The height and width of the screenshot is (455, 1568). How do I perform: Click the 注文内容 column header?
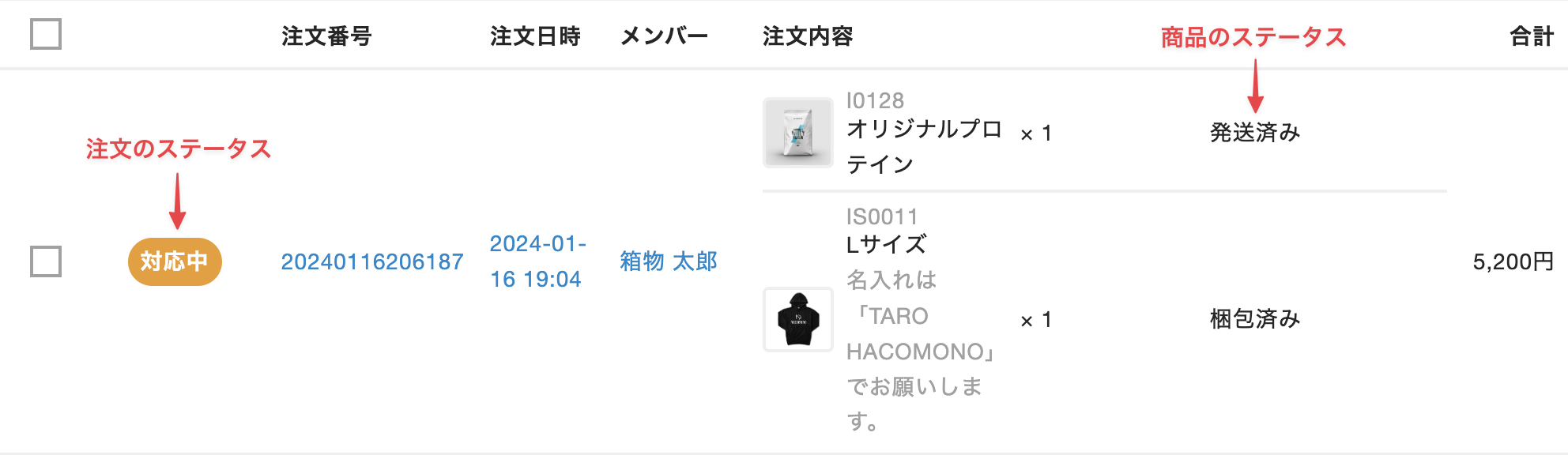point(808,36)
